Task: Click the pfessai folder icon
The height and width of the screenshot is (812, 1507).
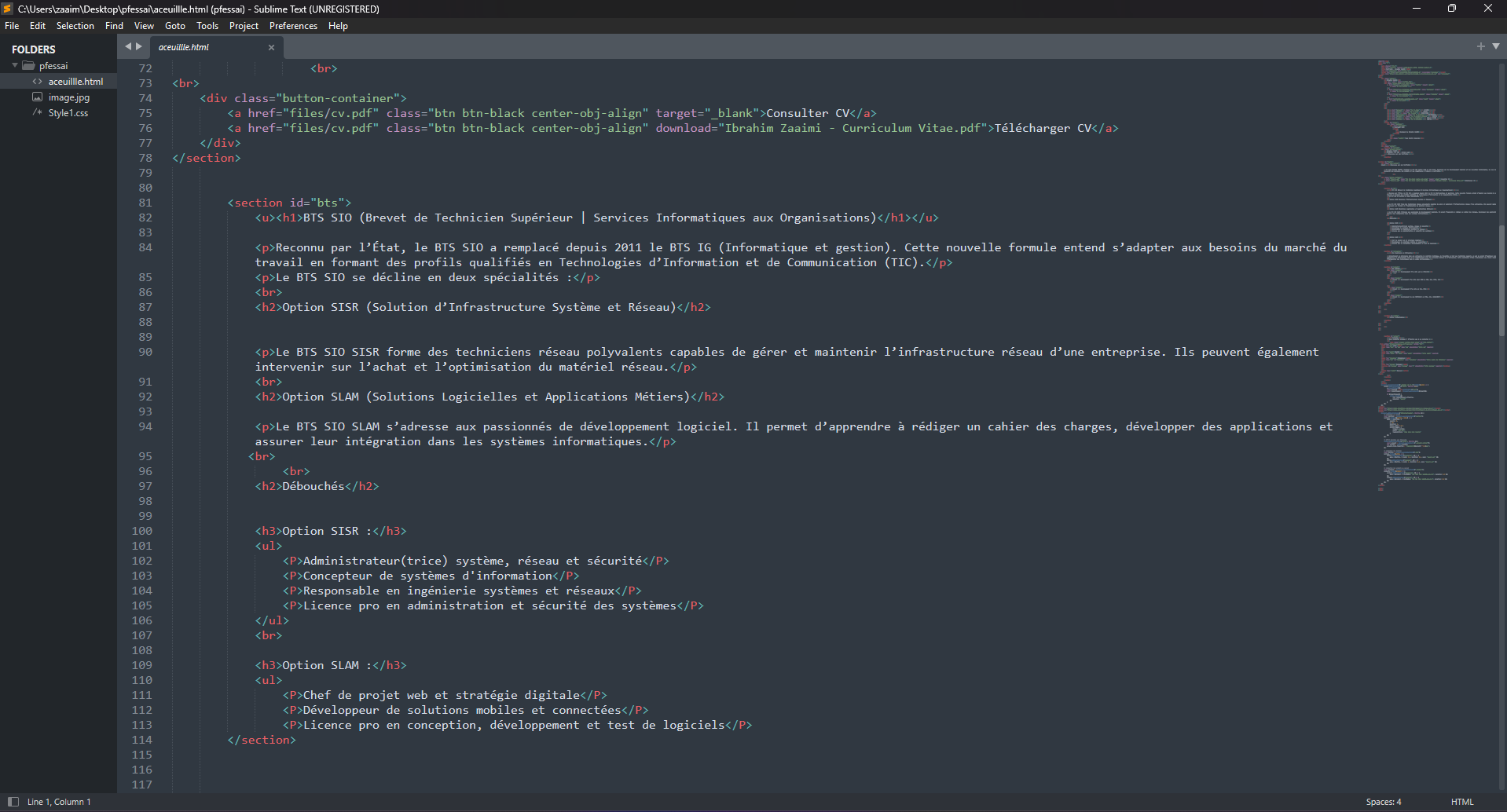Action: point(29,66)
